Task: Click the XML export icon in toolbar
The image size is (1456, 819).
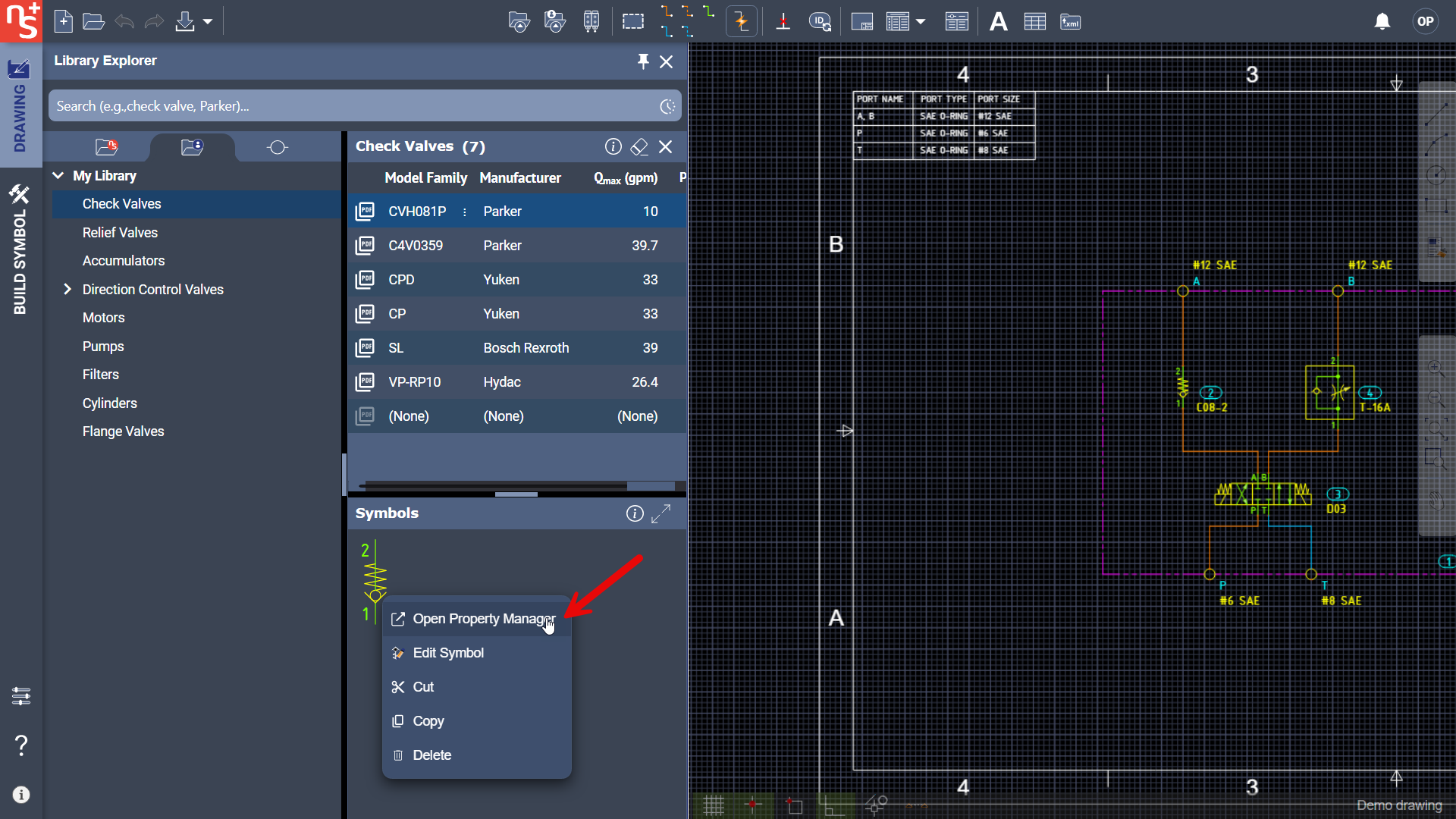Action: pos(1070,22)
